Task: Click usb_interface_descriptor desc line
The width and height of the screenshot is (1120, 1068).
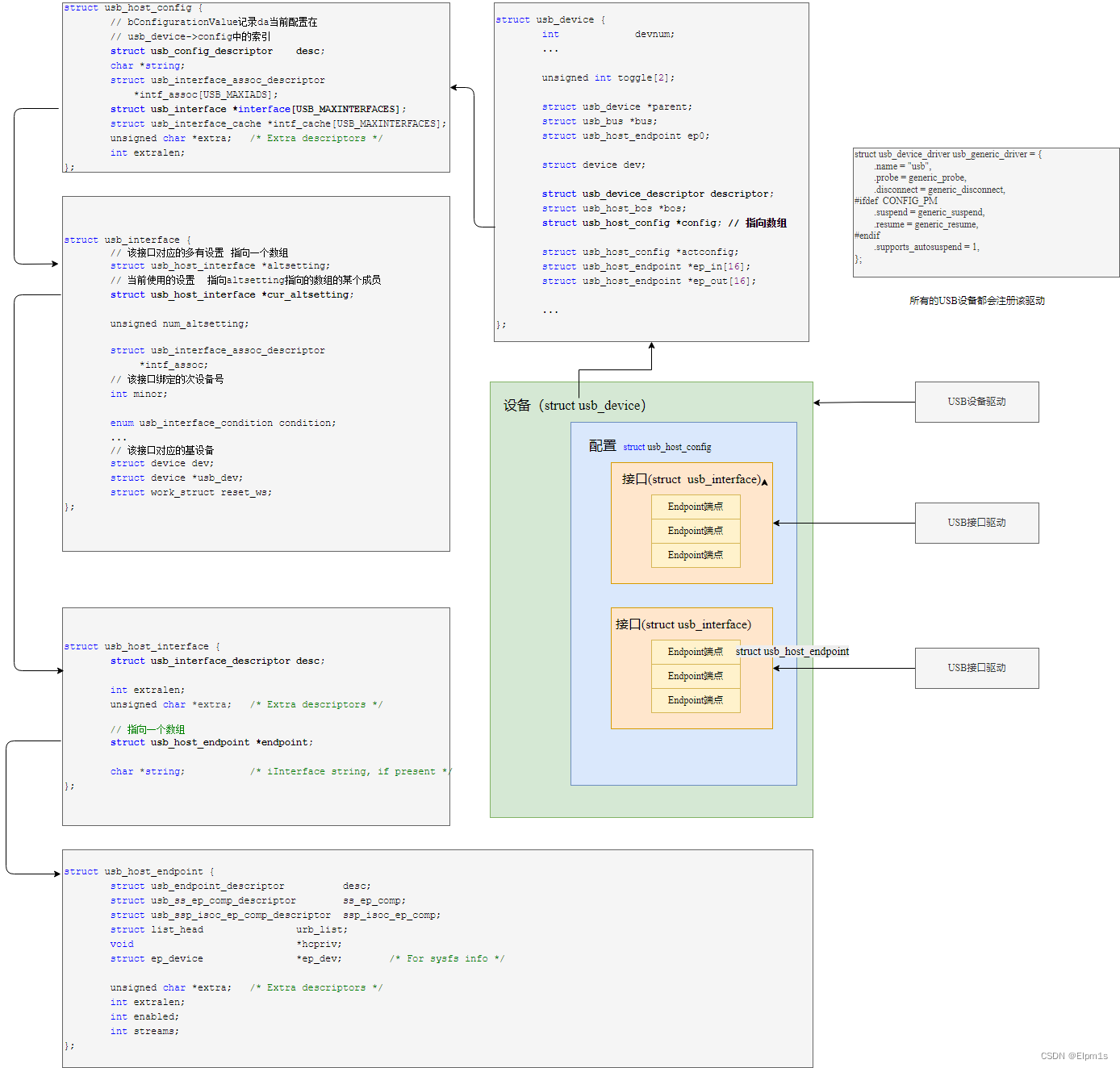Action: pyautogui.click(x=217, y=661)
